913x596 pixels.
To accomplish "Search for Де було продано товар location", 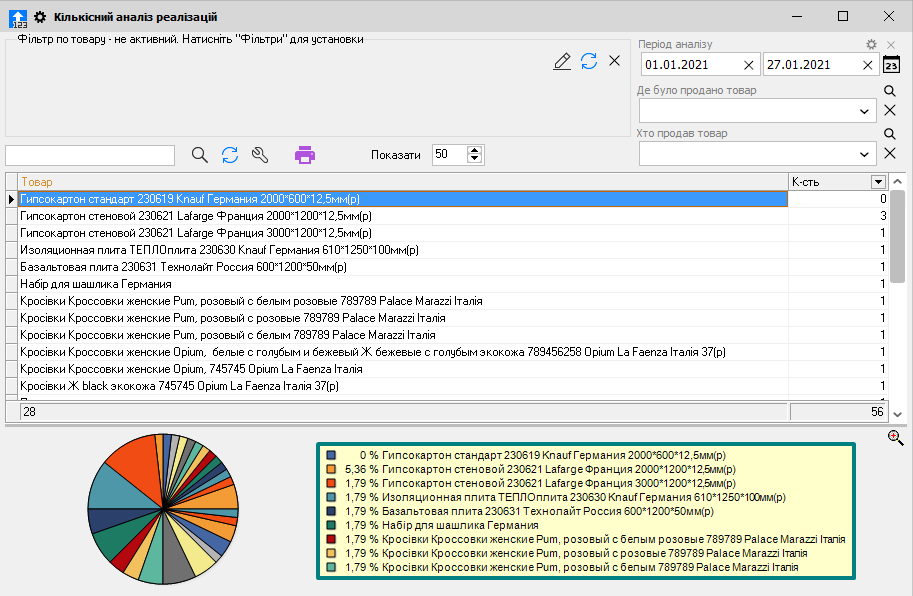I will click(890, 91).
